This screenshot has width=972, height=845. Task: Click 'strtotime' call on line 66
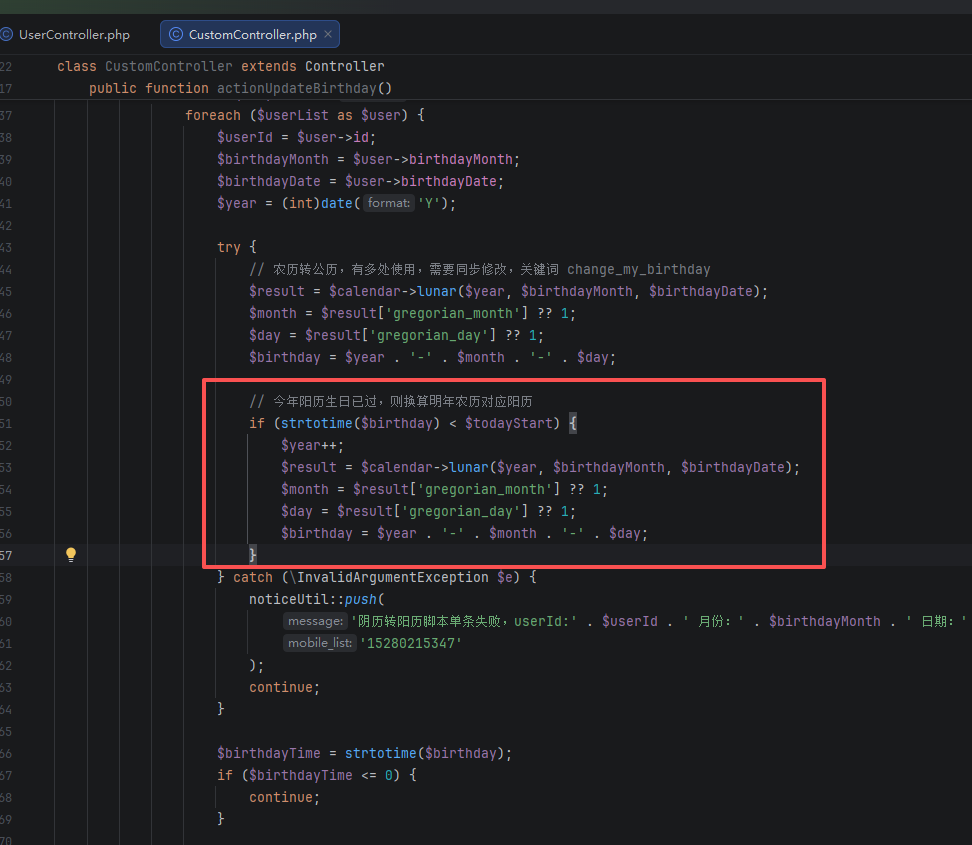(381, 753)
